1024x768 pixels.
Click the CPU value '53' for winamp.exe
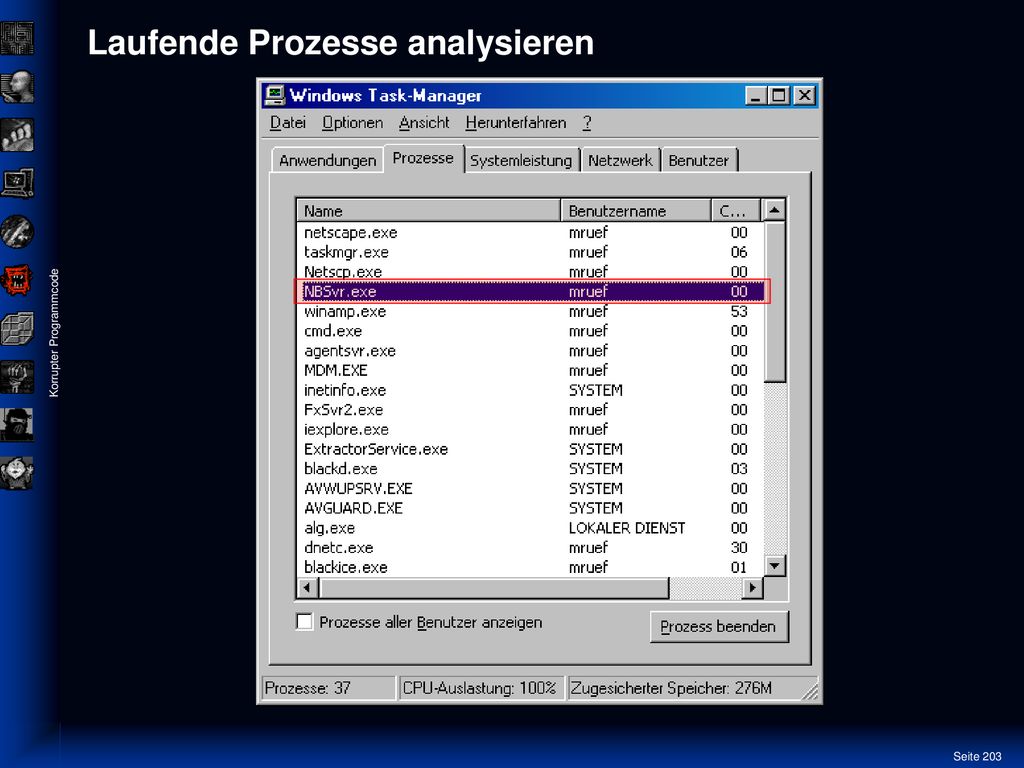(x=739, y=312)
